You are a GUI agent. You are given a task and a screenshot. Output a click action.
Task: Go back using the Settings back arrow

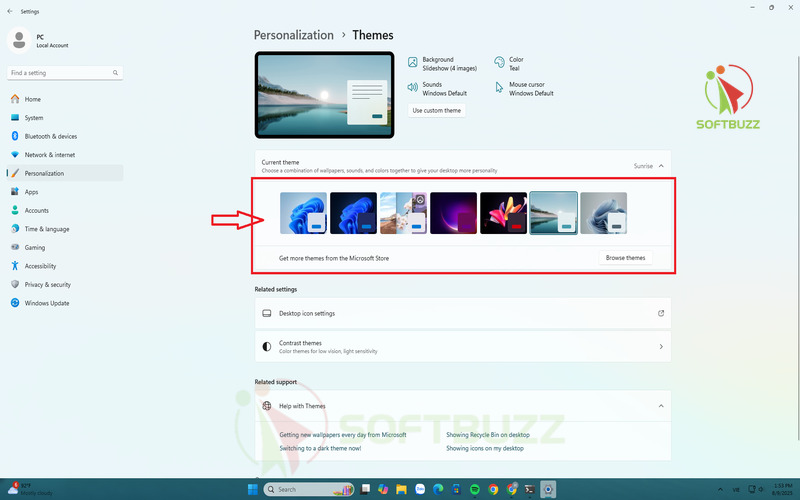10,11
